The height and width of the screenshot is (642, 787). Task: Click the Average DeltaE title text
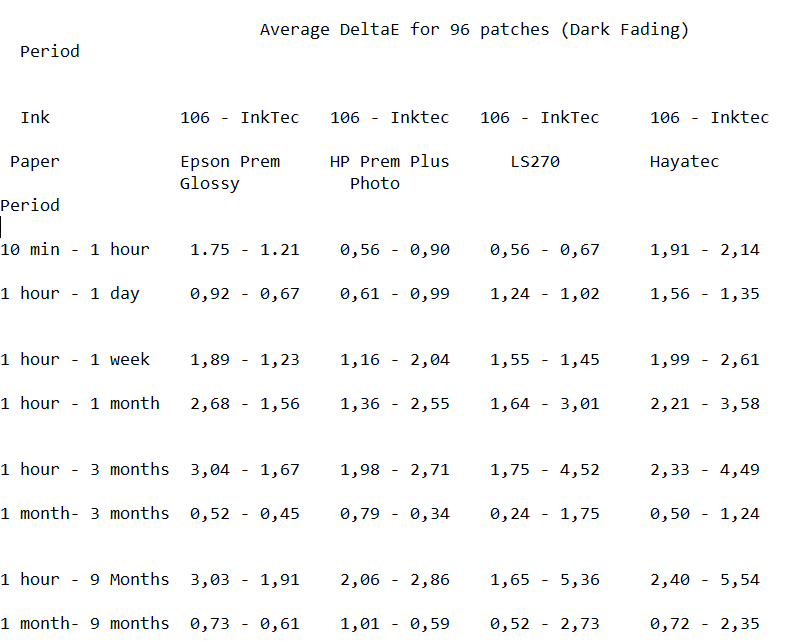474,29
